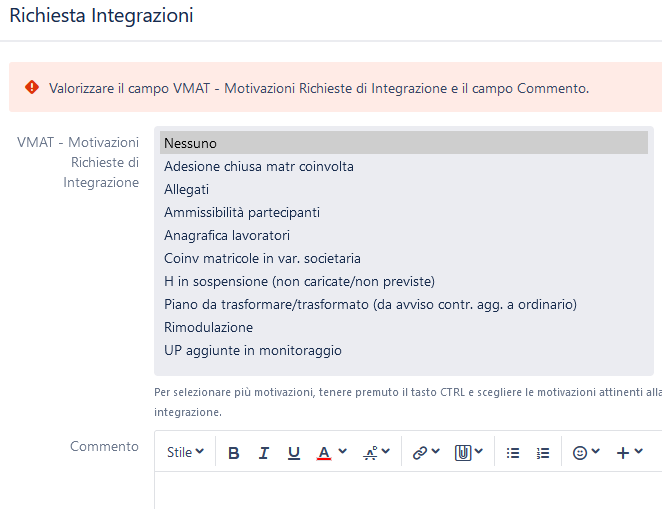662x509 pixels.
Task: Select 'Anagrafica lavoratori' option
Action: [x=404, y=235]
